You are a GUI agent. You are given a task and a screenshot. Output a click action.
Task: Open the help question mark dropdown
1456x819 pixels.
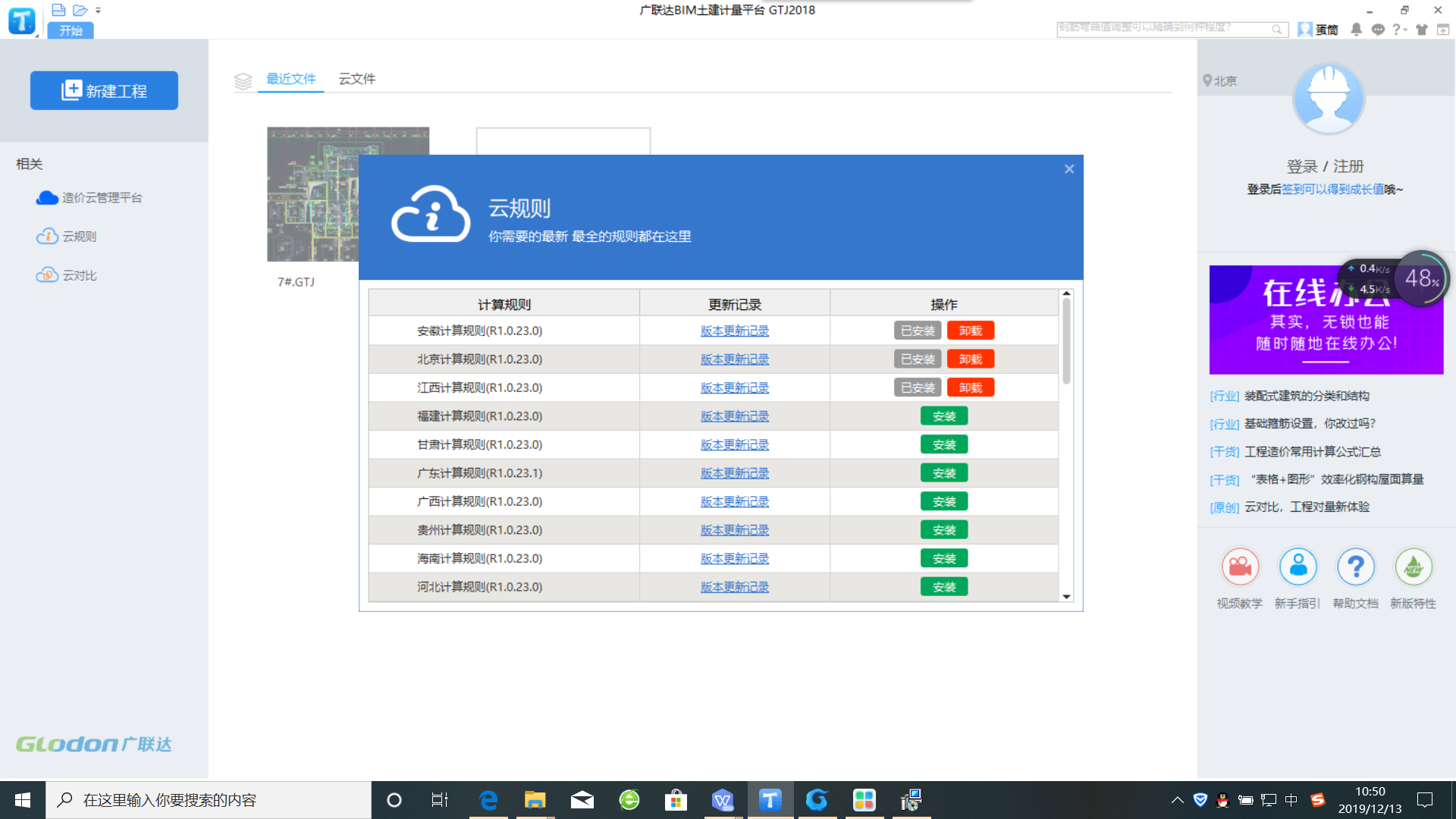[1399, 30]
